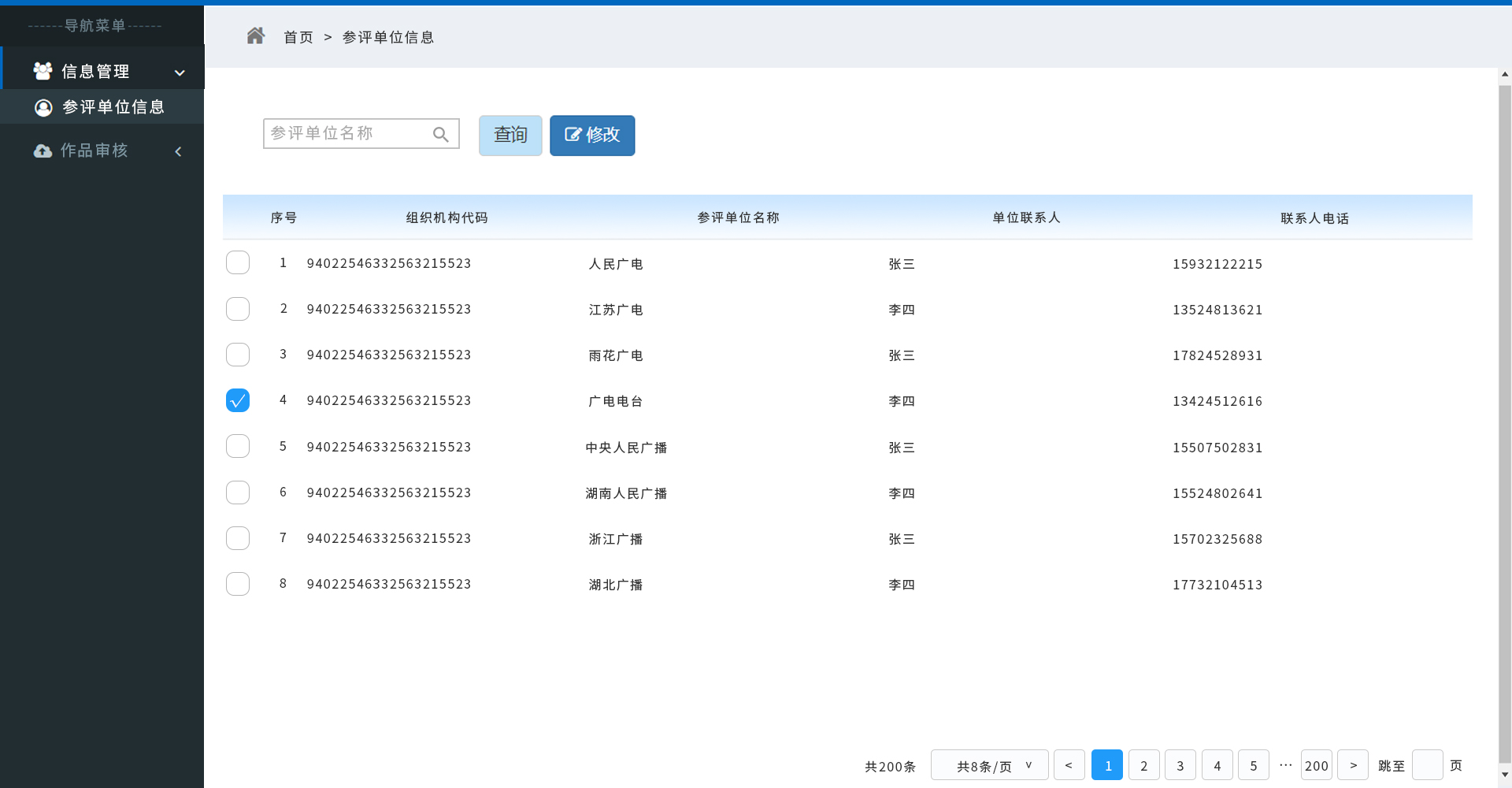Screen dimensions: 1512x788
Task: Check the checkbox for 人民广电 row
Action: (238, 263)
